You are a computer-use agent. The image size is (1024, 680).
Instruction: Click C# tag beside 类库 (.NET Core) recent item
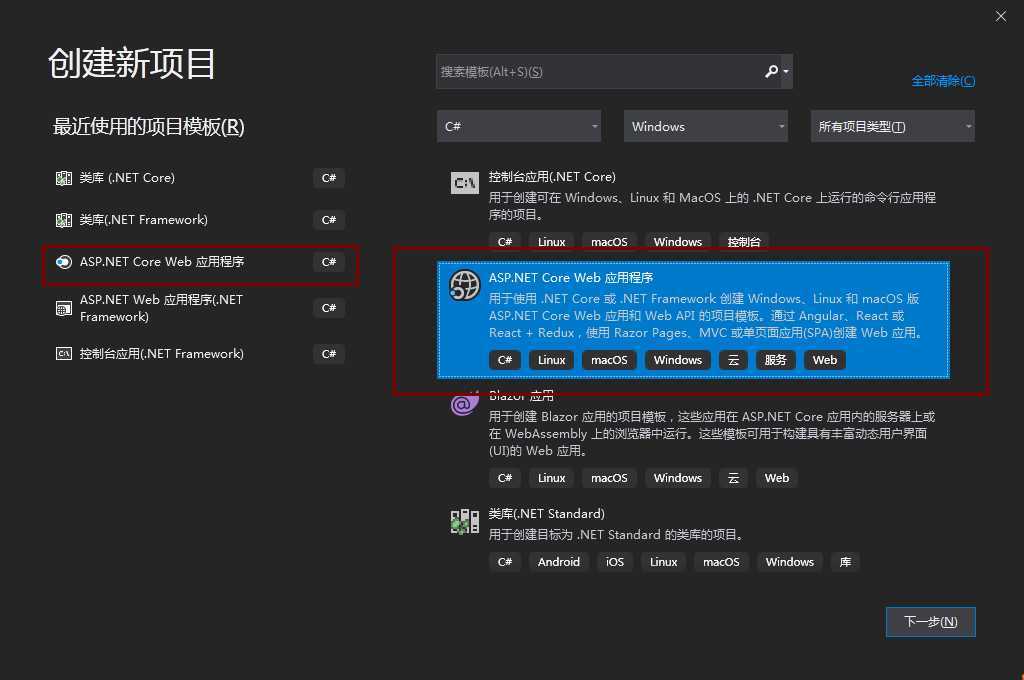(x=328, y=178)
